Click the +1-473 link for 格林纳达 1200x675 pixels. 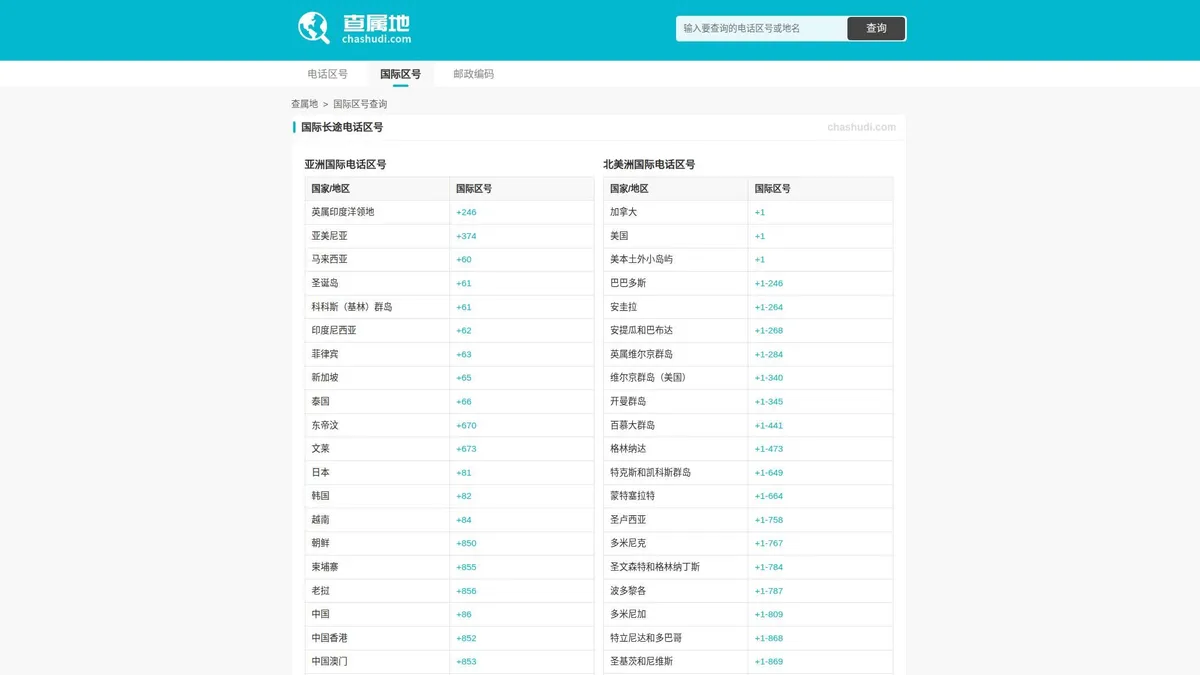click(x=769, y=449)
